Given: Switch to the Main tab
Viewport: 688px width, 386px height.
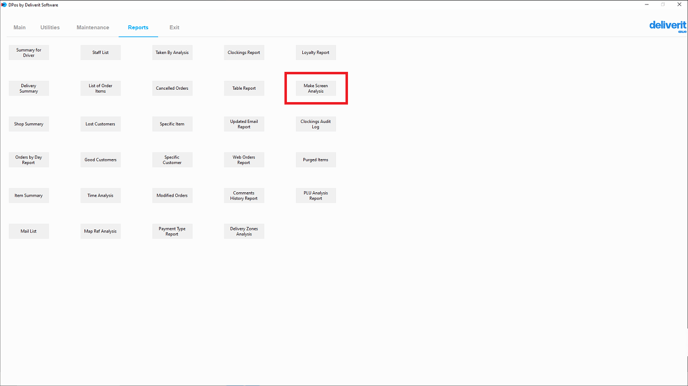Looking at the screenshot, I should [x=19, y=27].
